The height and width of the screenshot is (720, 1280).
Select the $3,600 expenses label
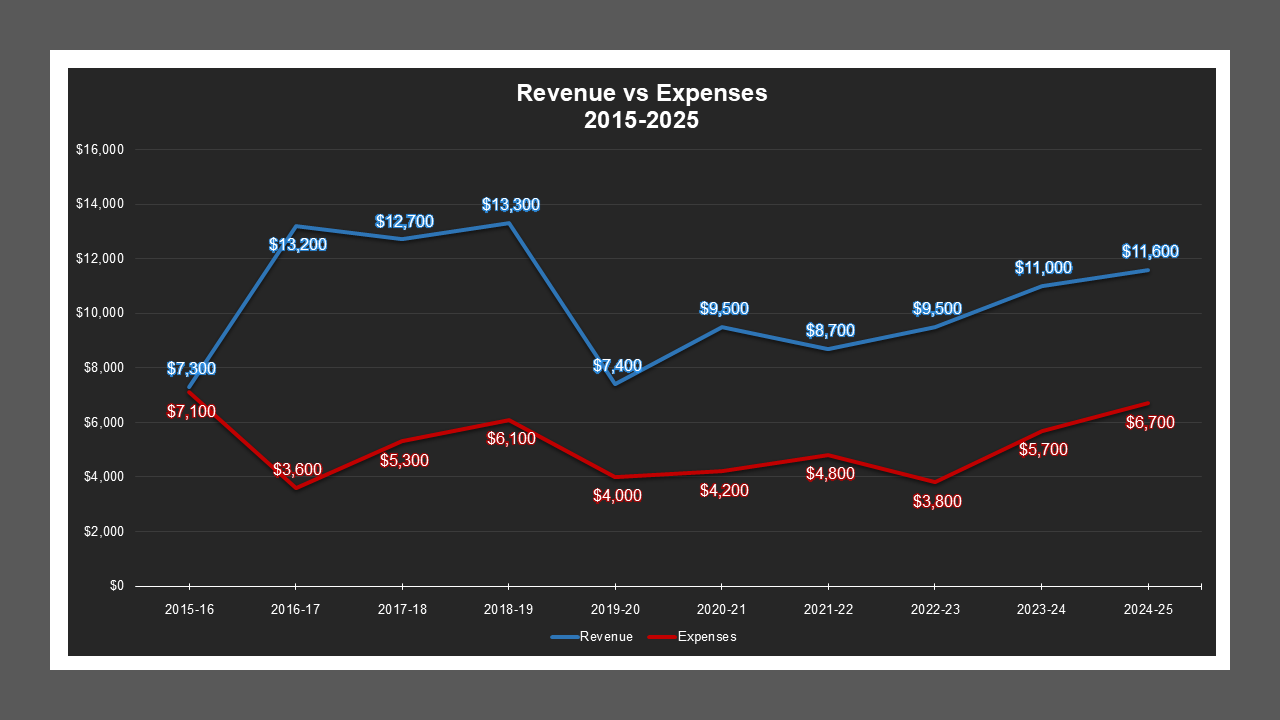click(298, 468)
